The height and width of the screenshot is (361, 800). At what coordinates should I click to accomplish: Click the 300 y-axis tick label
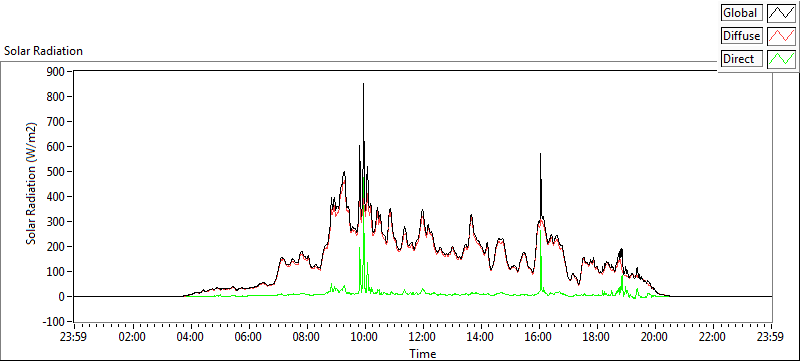click(x=55, y=221)
